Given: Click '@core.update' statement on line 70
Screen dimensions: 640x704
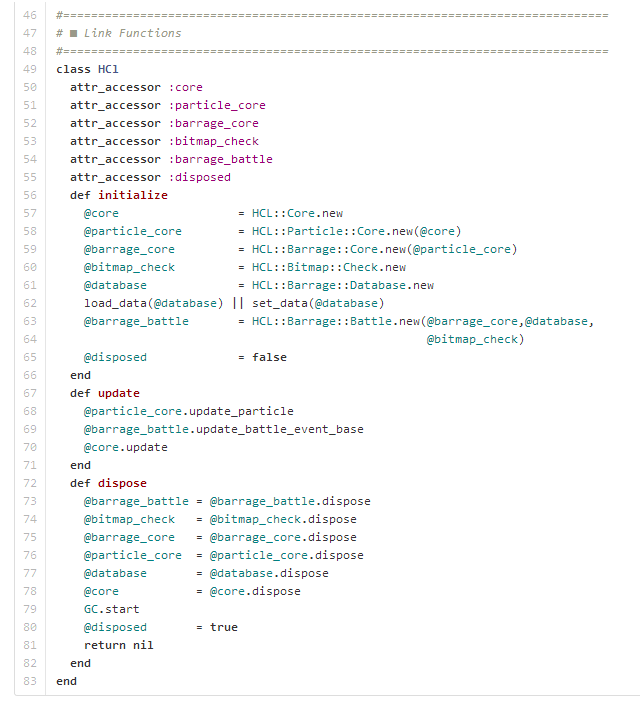Looking at the screenshot, I should point(126,447).
